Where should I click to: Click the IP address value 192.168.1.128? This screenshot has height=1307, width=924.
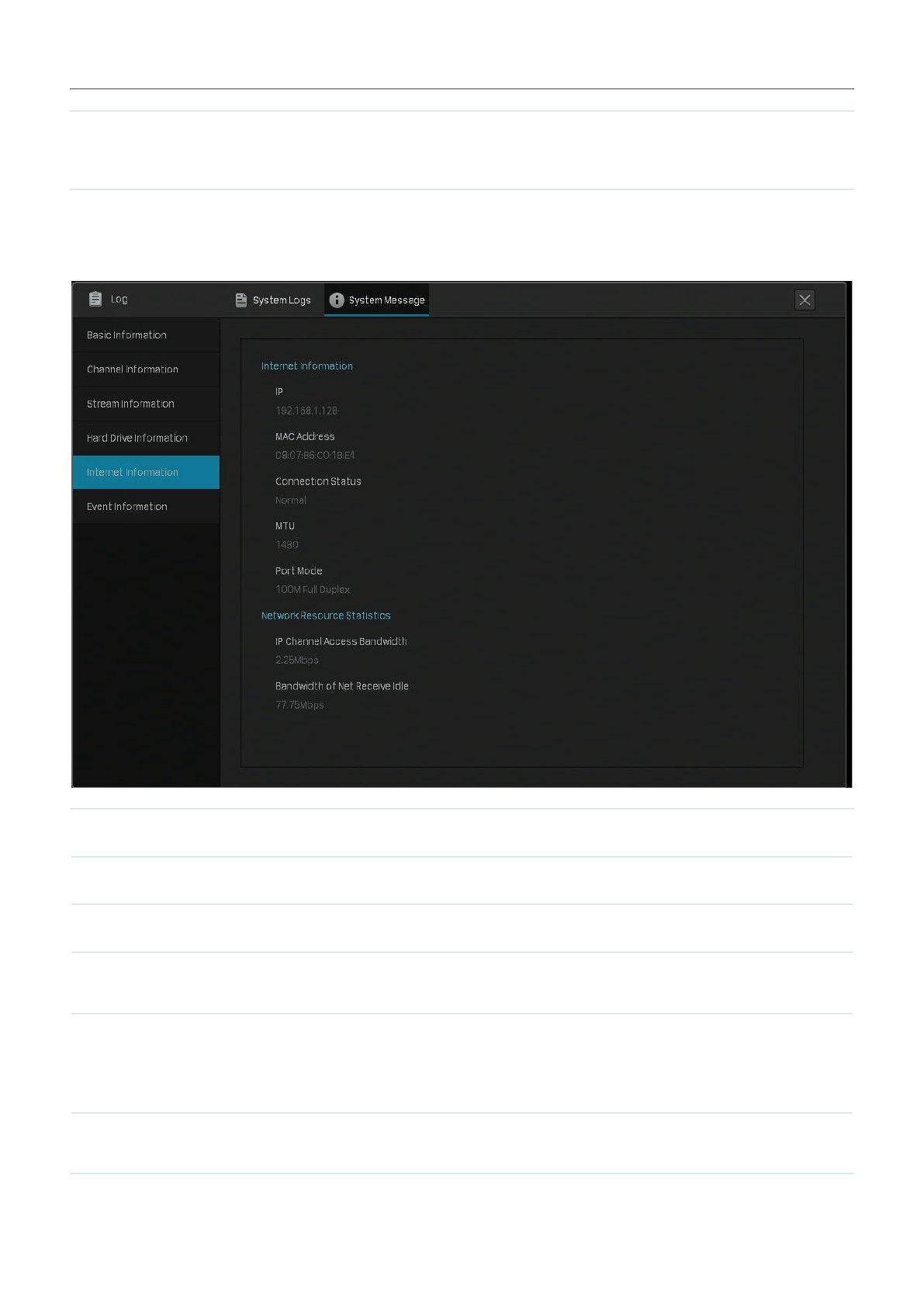click(x=306, y=411)
